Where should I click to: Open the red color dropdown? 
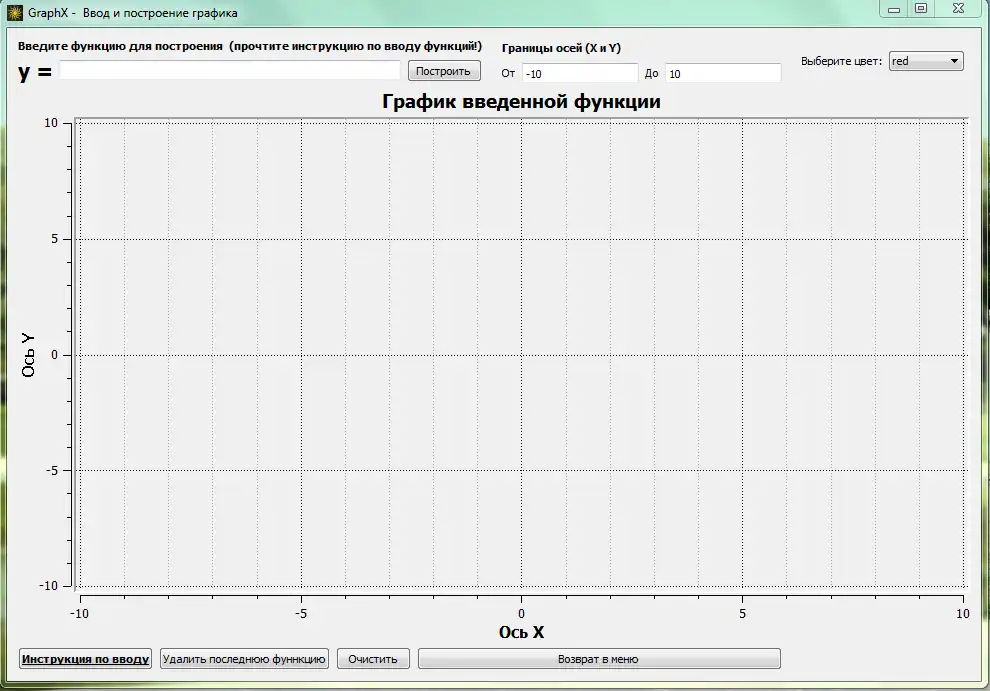(926, 61)
